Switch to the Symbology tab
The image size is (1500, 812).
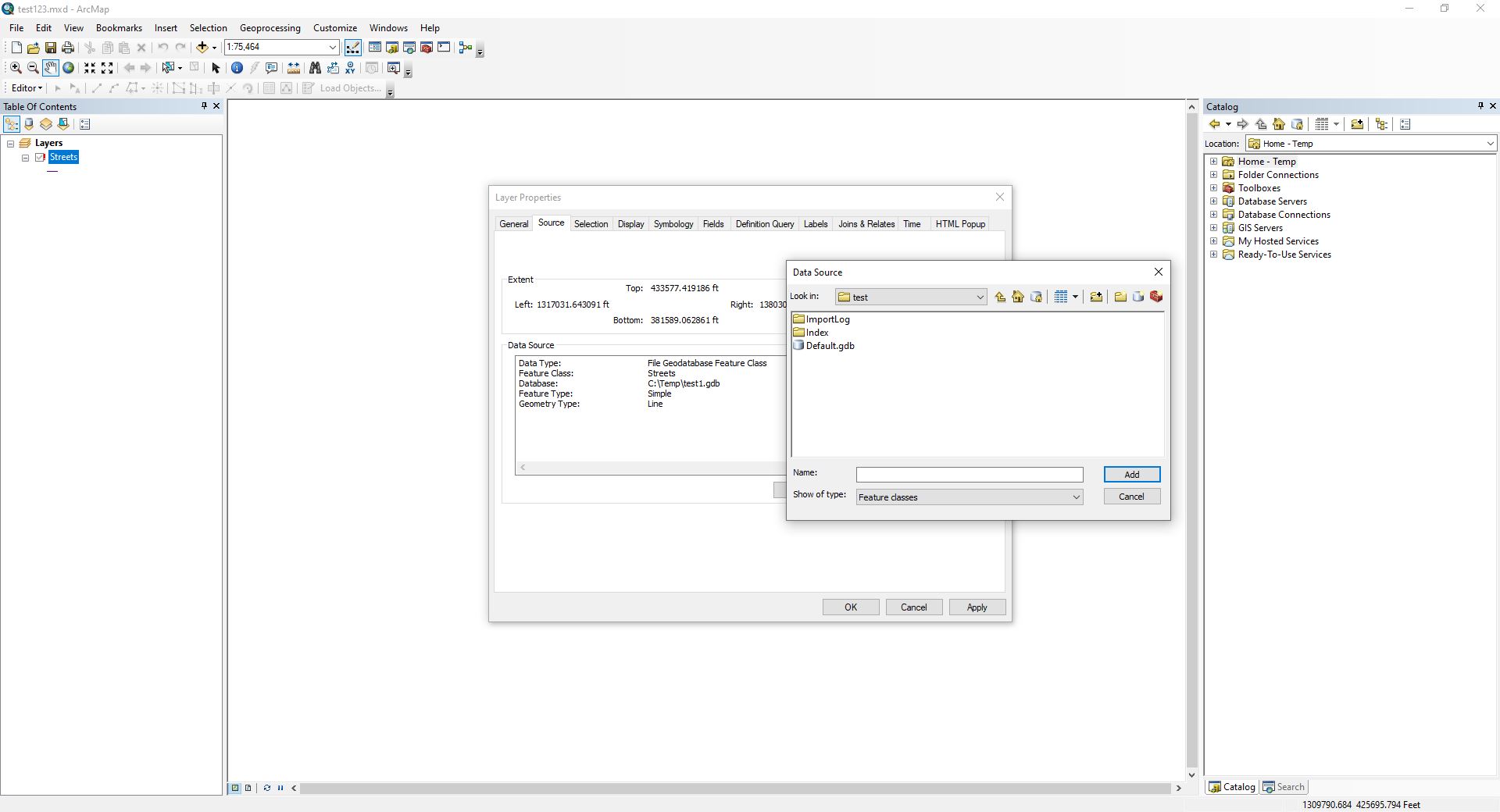tap(673, 224)
